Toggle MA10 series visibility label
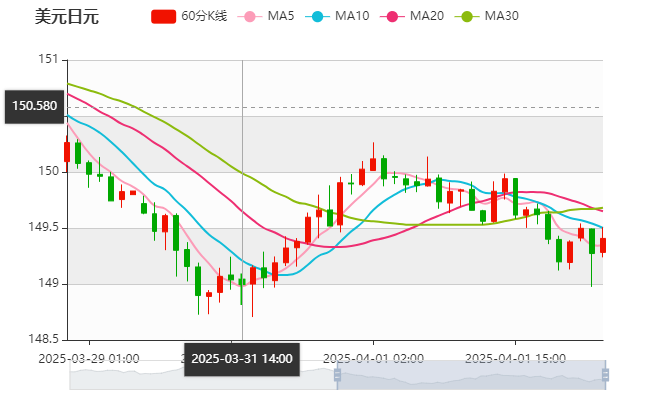This screenshot has width=670, height=400. tap(351, 16)
